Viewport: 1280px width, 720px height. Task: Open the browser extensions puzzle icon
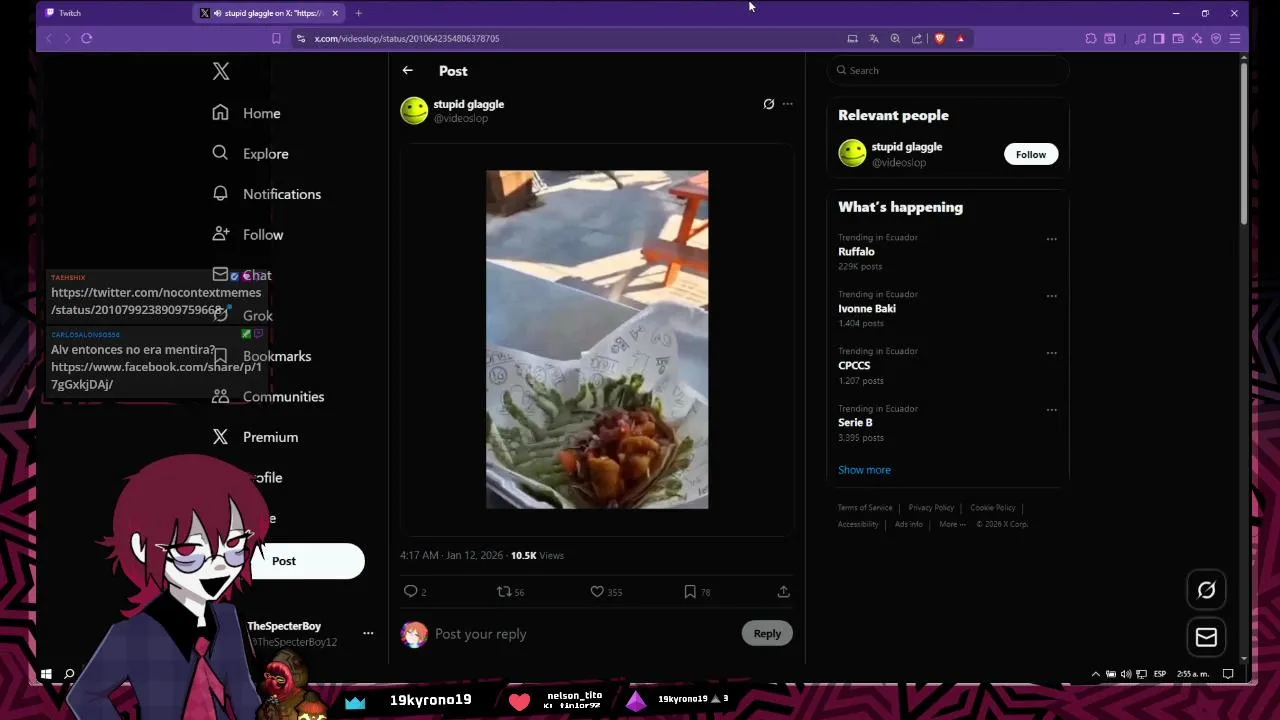pyautogui.click(x=1091, y=38)
